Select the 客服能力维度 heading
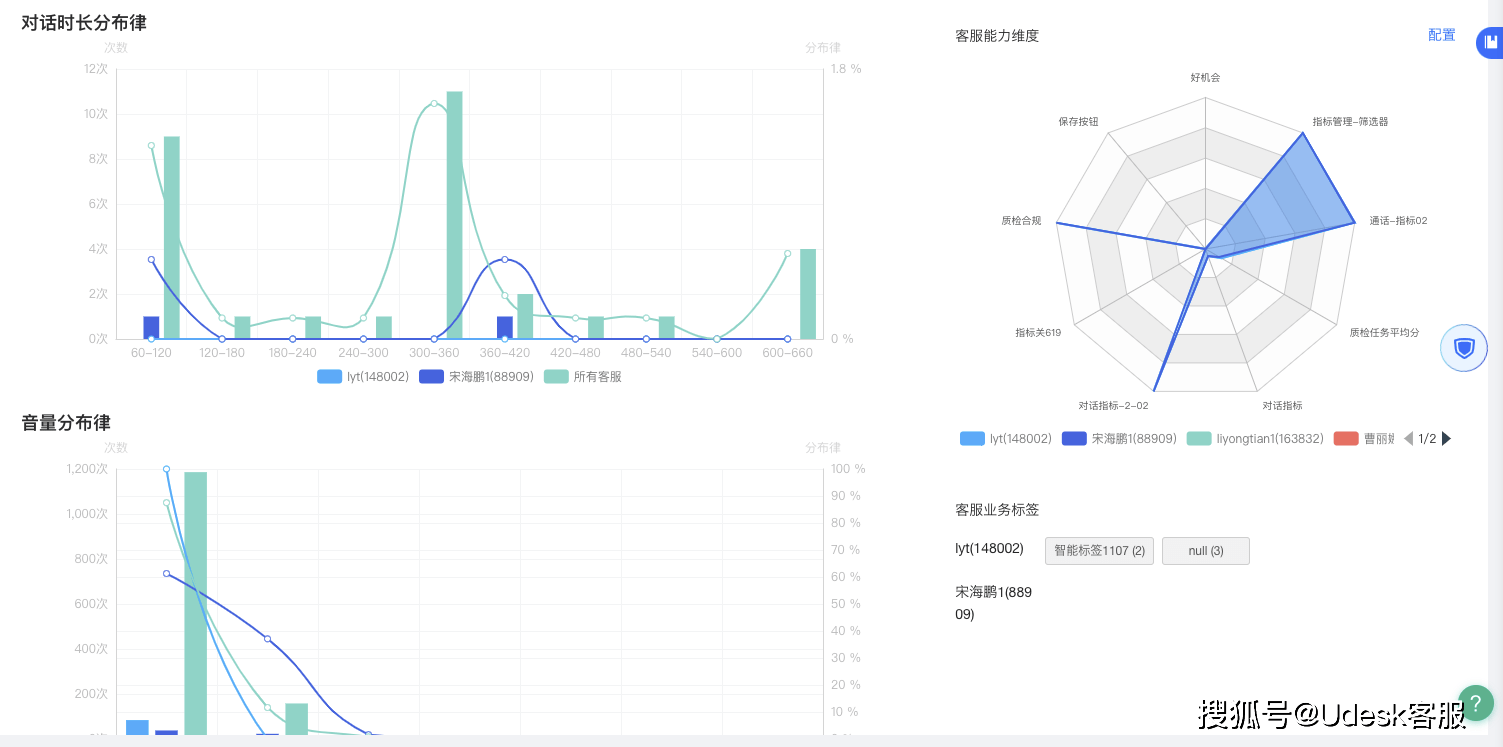The image size is (1503, 747). [997, 36]
